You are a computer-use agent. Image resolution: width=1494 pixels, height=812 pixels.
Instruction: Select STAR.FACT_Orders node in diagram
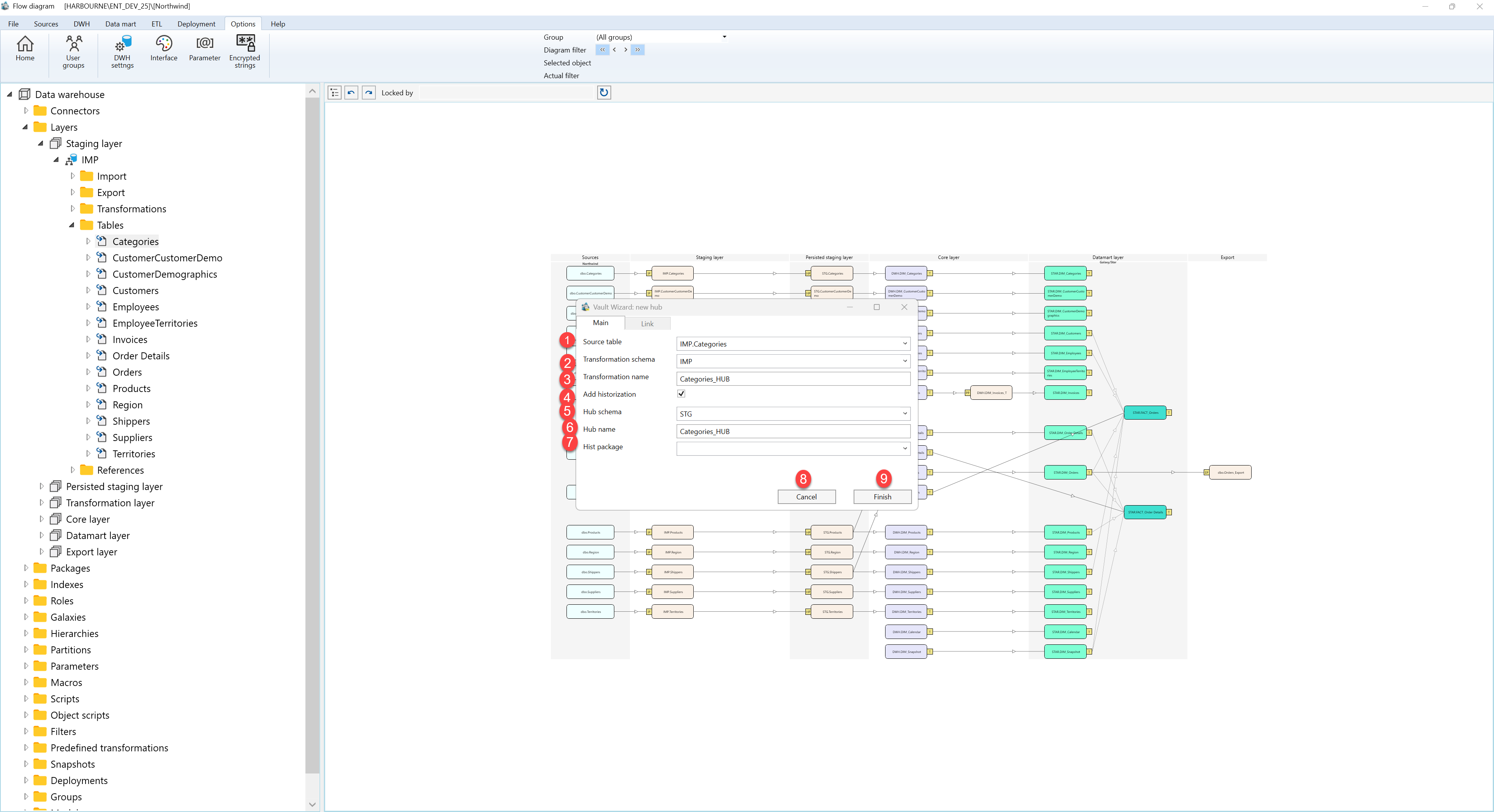(x=1145, y=413)
